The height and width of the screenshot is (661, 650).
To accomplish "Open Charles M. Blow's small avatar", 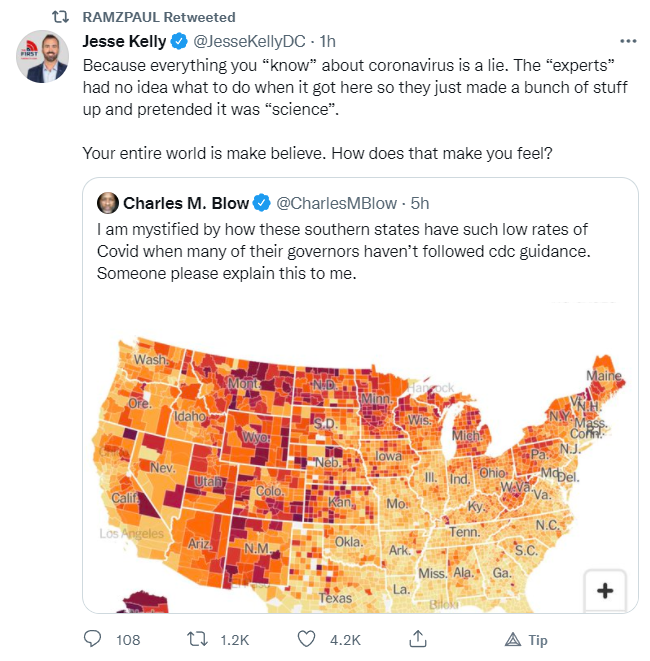I will 108,203.
